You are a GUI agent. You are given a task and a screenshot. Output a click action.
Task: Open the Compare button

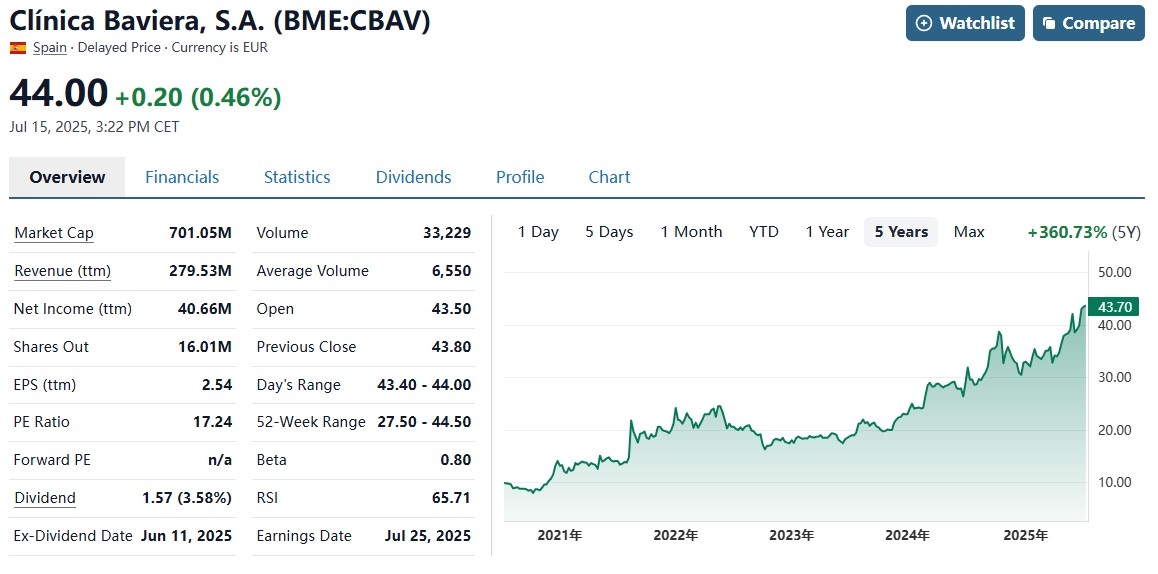click(1089, 23)
